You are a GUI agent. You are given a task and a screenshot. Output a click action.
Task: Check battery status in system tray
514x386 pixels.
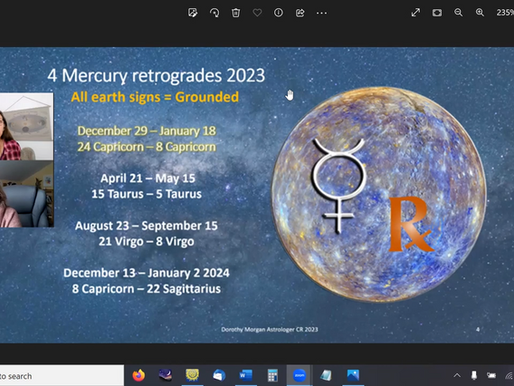(491, 375)
